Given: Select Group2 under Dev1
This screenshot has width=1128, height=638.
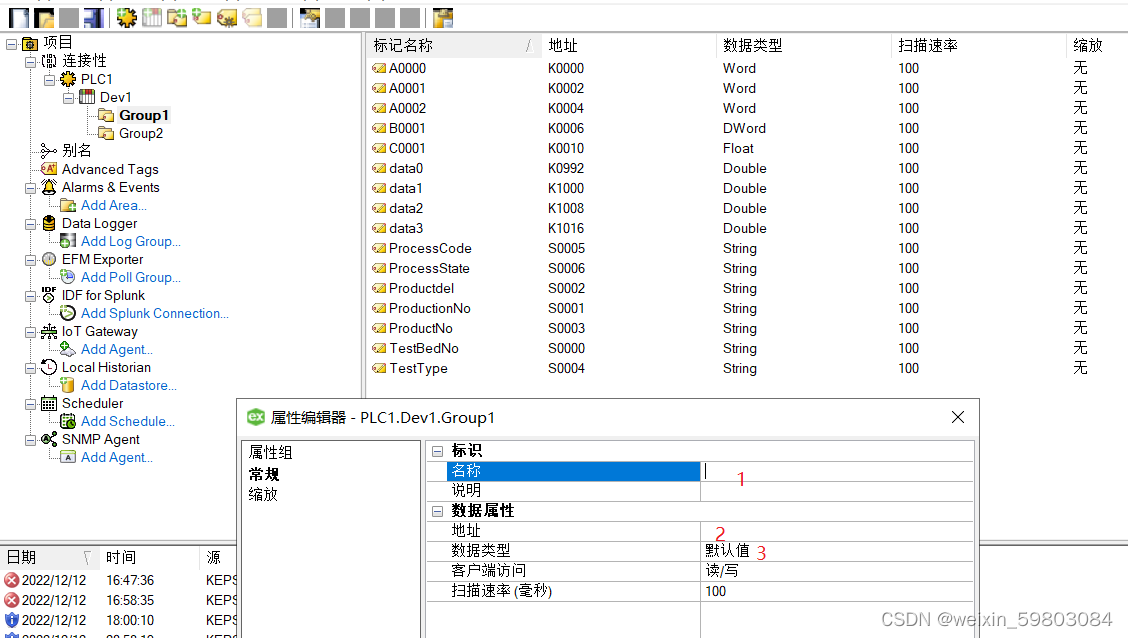Looking at the screenshot, I should click(144, 133).
